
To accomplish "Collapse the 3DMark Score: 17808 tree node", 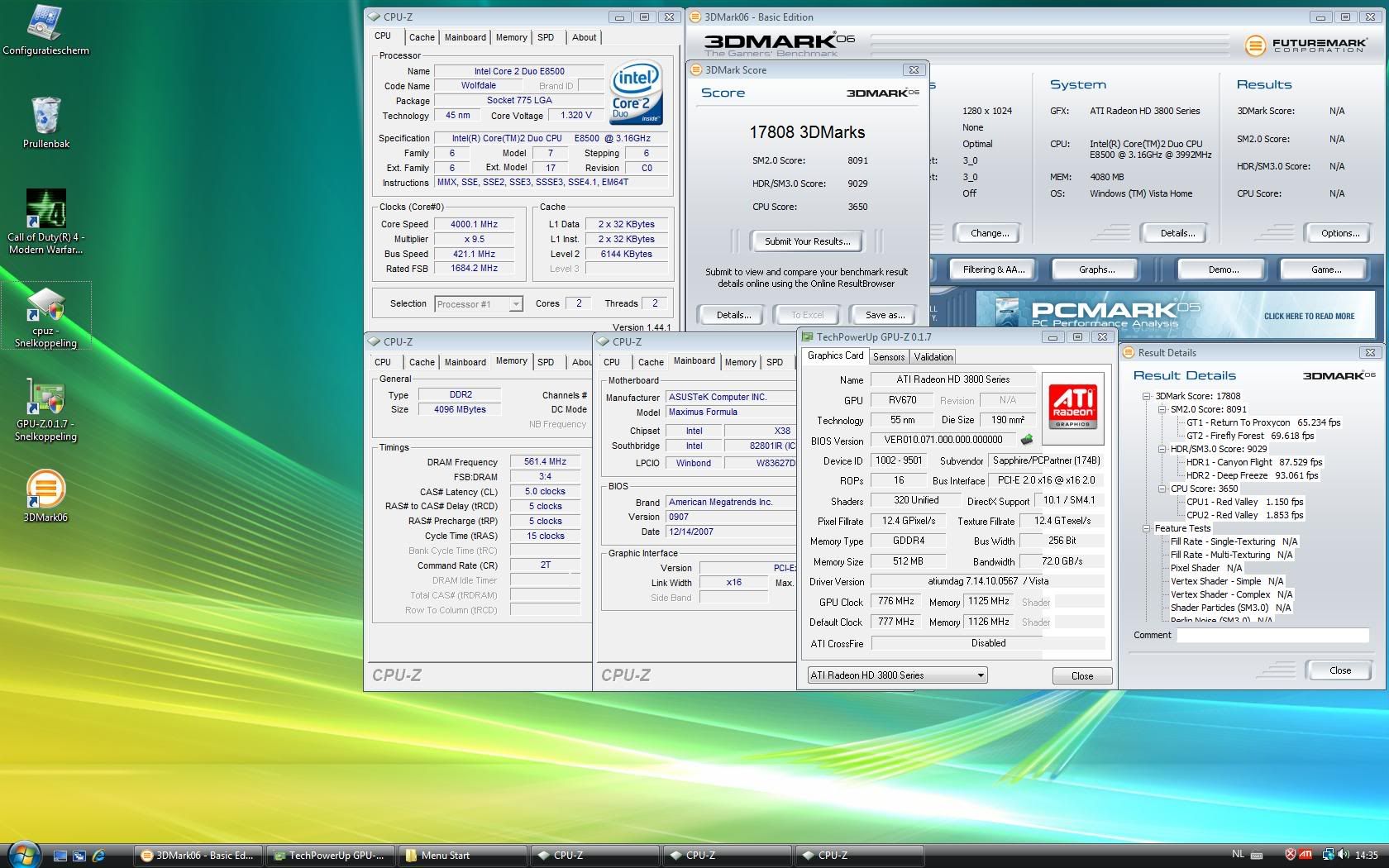I will point(1147,396).
